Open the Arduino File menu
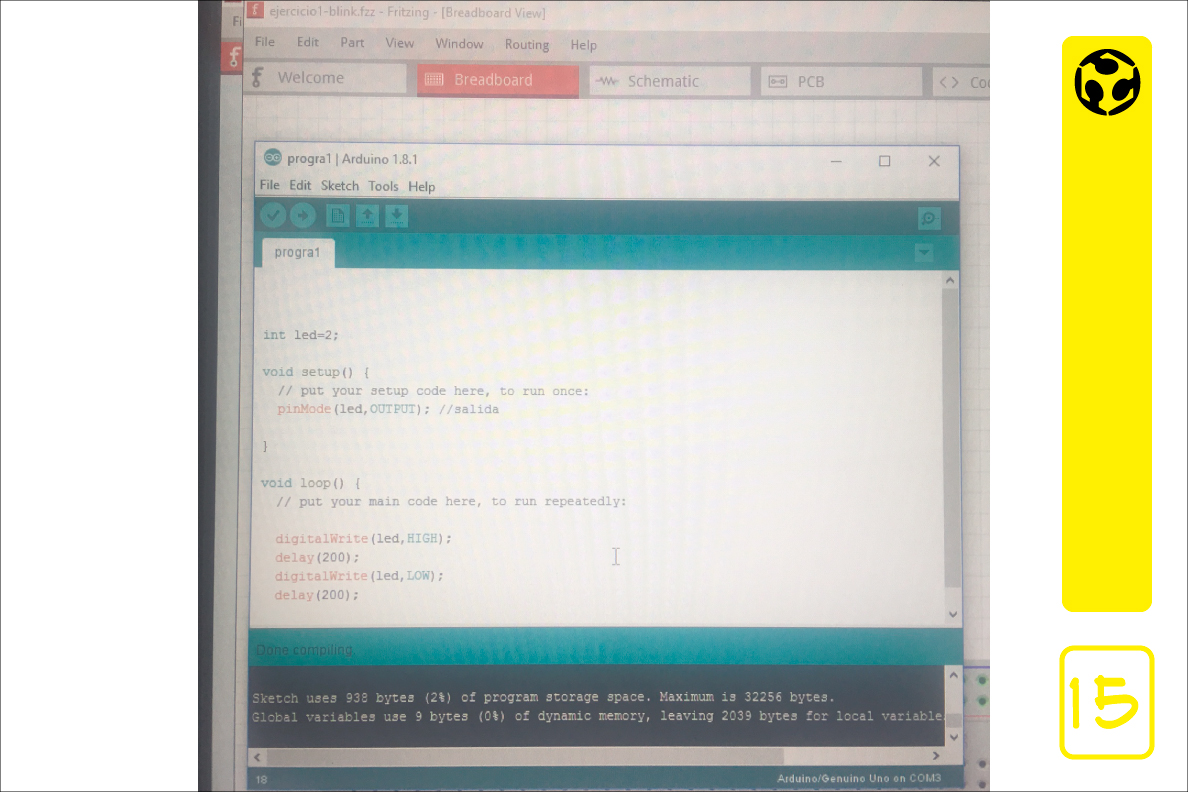 click(x=270, y=185)
